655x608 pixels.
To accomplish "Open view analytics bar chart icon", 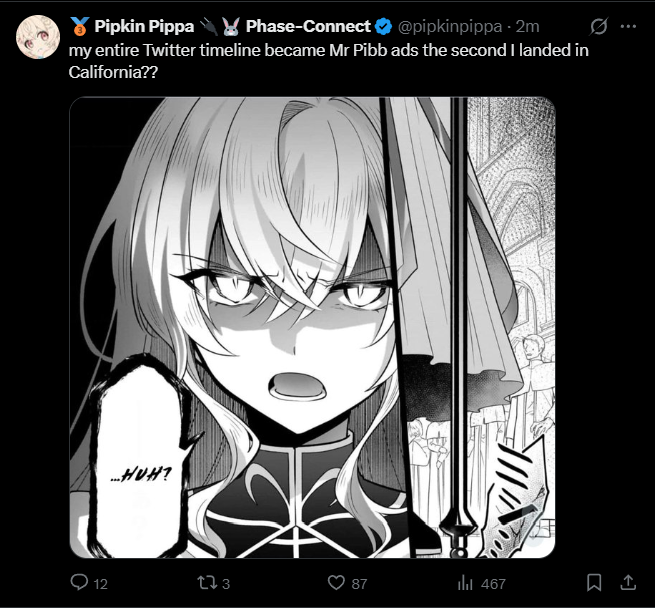I will [465, 582].
